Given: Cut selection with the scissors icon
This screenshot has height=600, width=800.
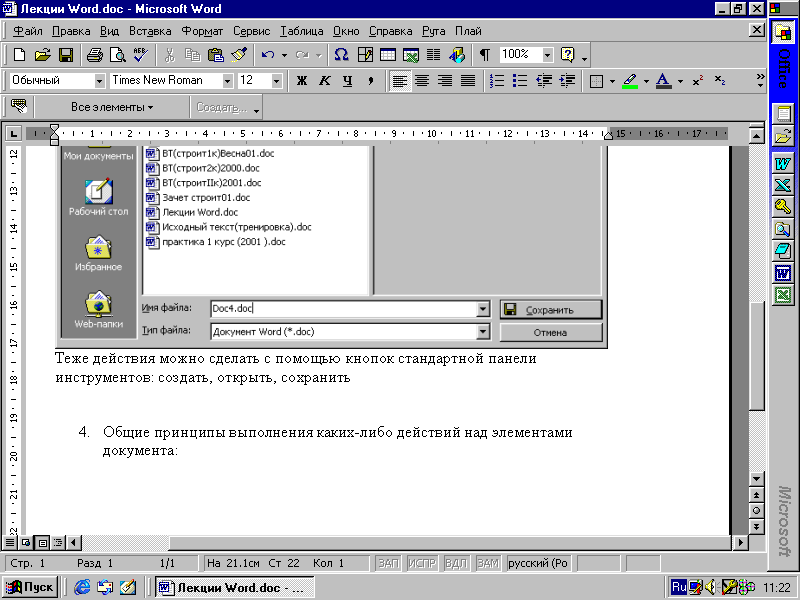Looking at the screenshot, I should 169,55.
